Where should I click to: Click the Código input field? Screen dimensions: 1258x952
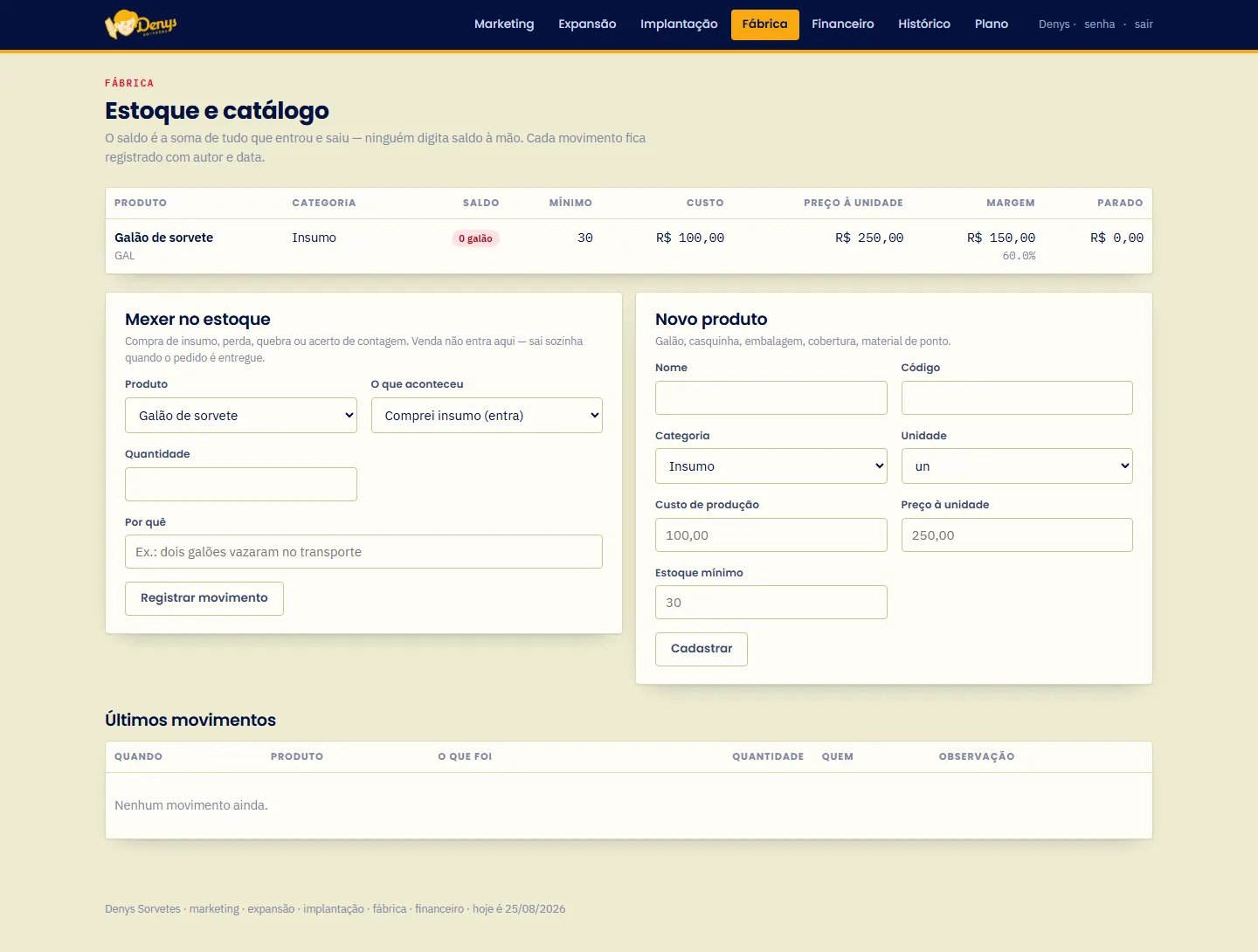(1017, 397)
